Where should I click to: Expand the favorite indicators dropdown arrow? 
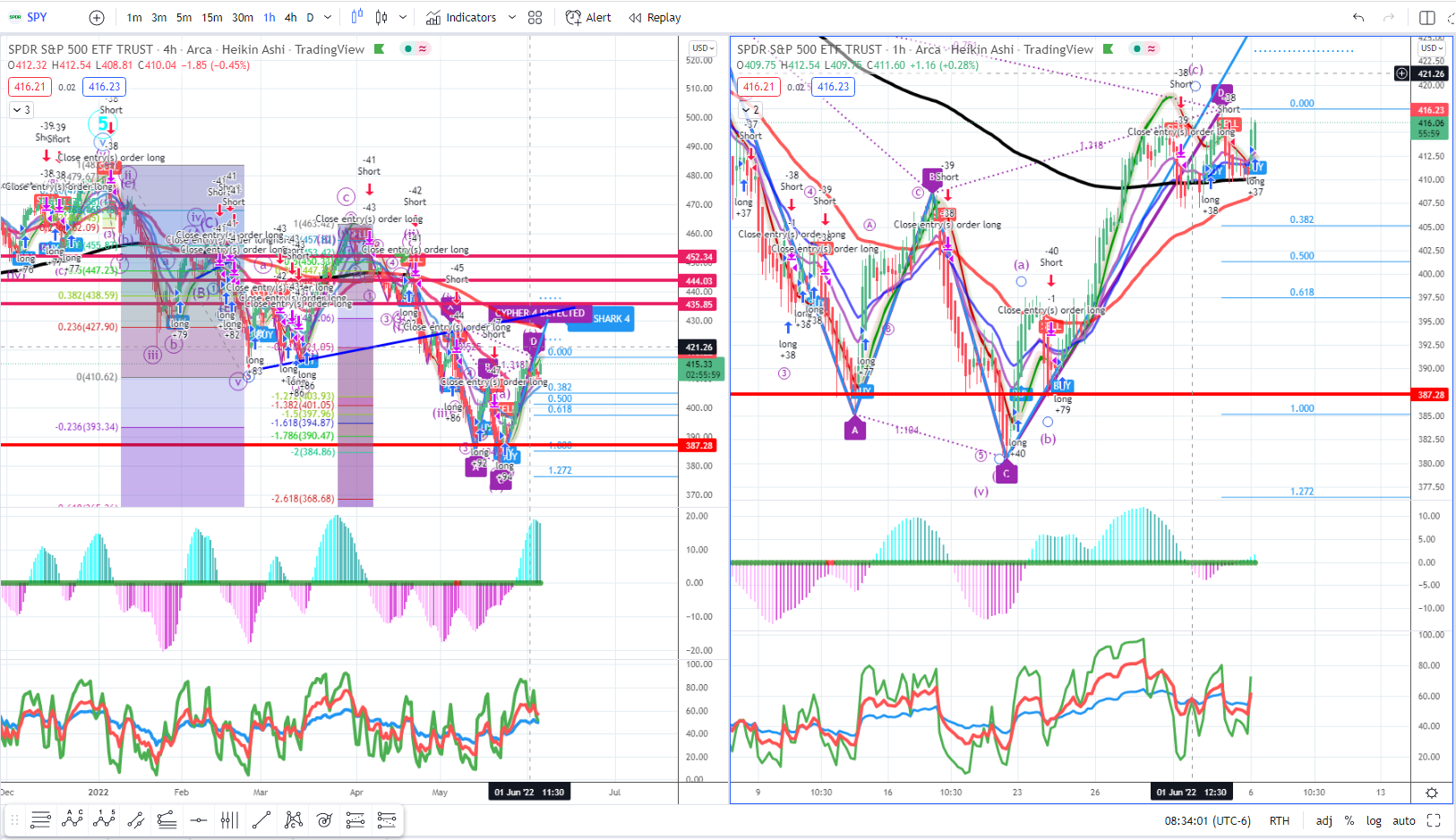(x=512, y=18)
